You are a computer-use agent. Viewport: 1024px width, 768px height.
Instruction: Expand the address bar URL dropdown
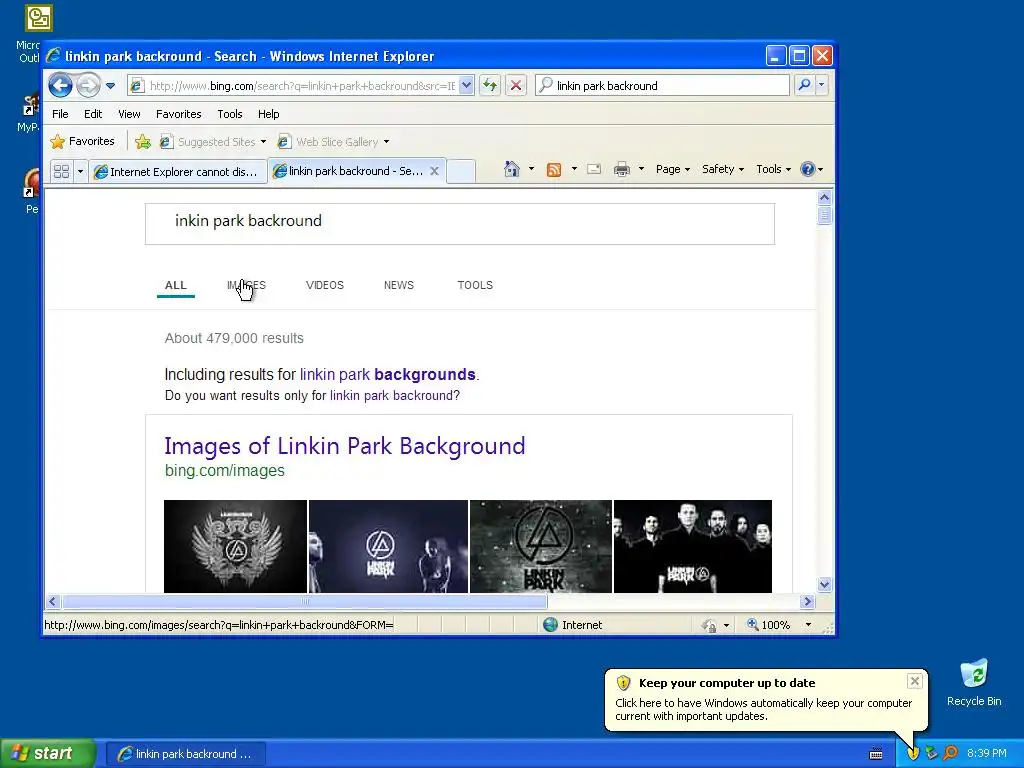[466, 86]
